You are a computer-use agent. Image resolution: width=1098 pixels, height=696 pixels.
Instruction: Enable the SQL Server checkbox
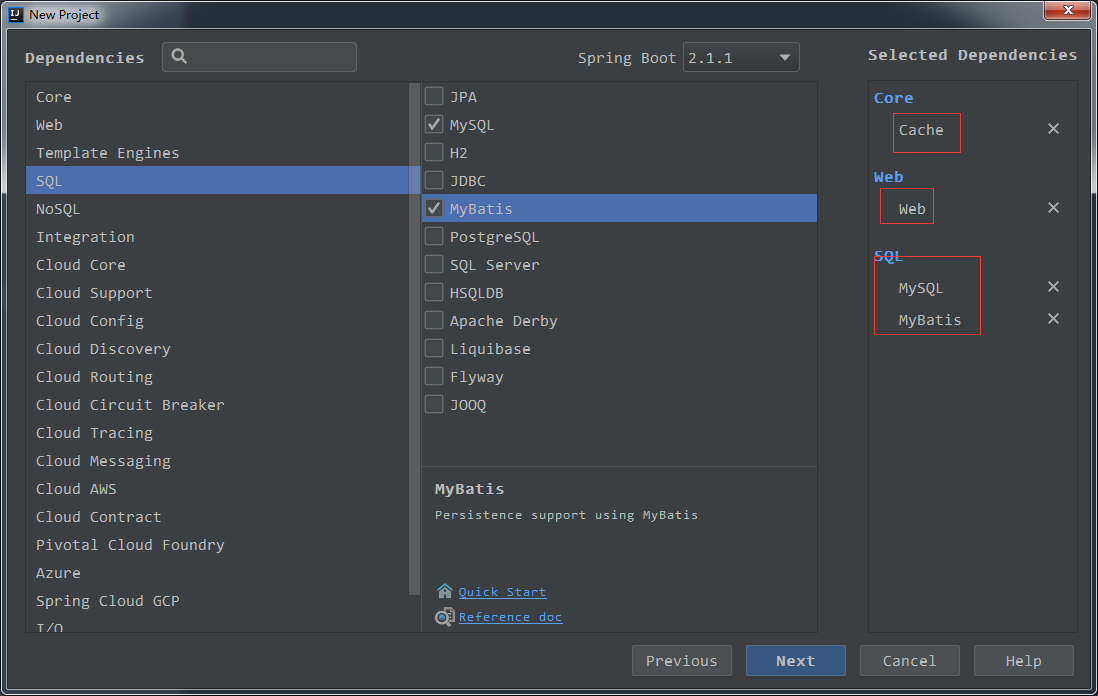(434, 264)
